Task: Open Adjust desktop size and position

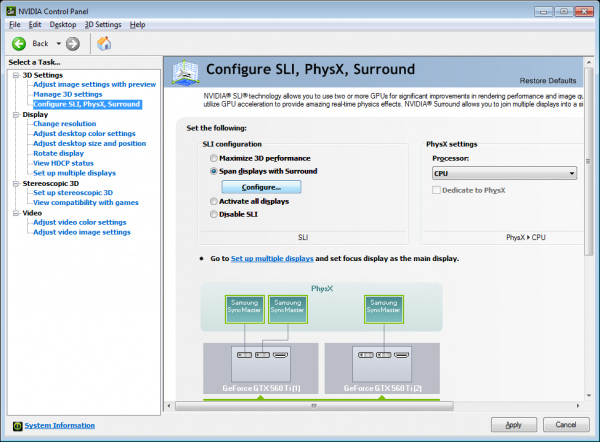Action: pyautogui.click(x=90, y=144)
